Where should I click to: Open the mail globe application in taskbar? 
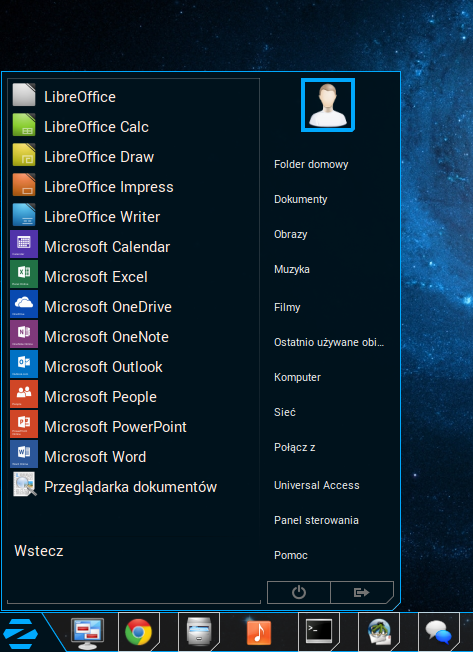379,632
